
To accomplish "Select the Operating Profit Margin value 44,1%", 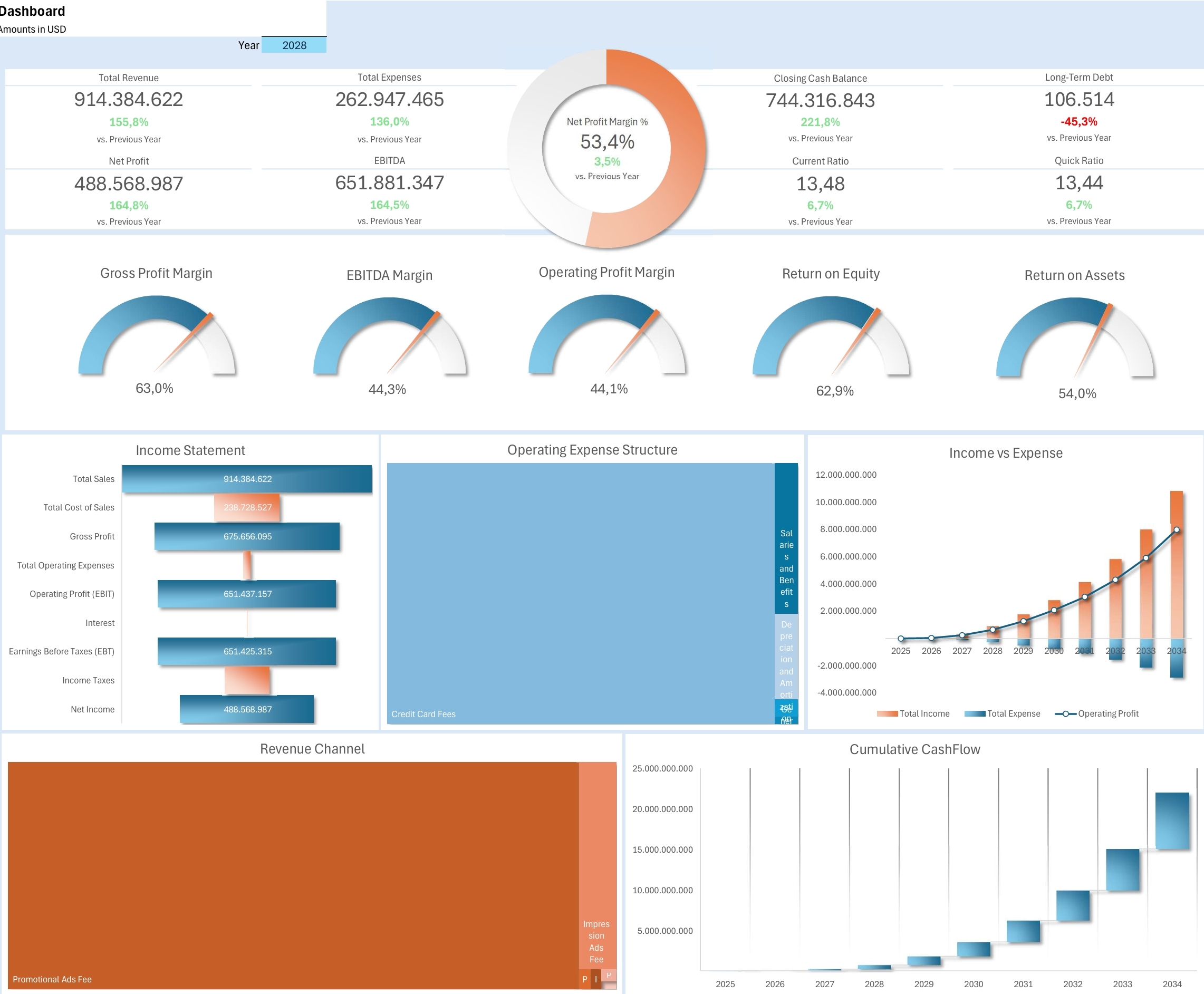I will (609, 389).
